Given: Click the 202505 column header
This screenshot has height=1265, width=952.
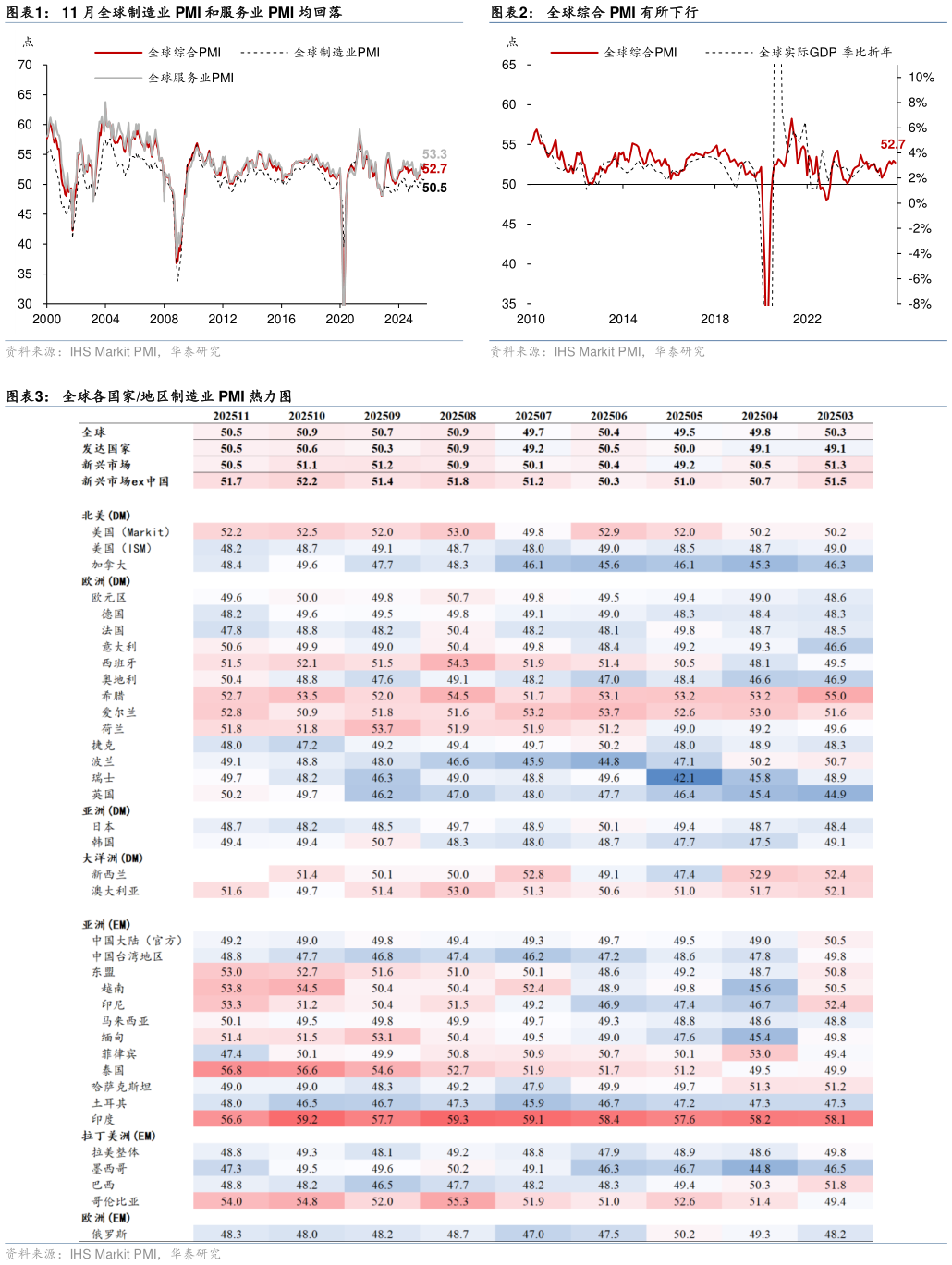Looking at the screenshot, I should (x=684, y=416).
